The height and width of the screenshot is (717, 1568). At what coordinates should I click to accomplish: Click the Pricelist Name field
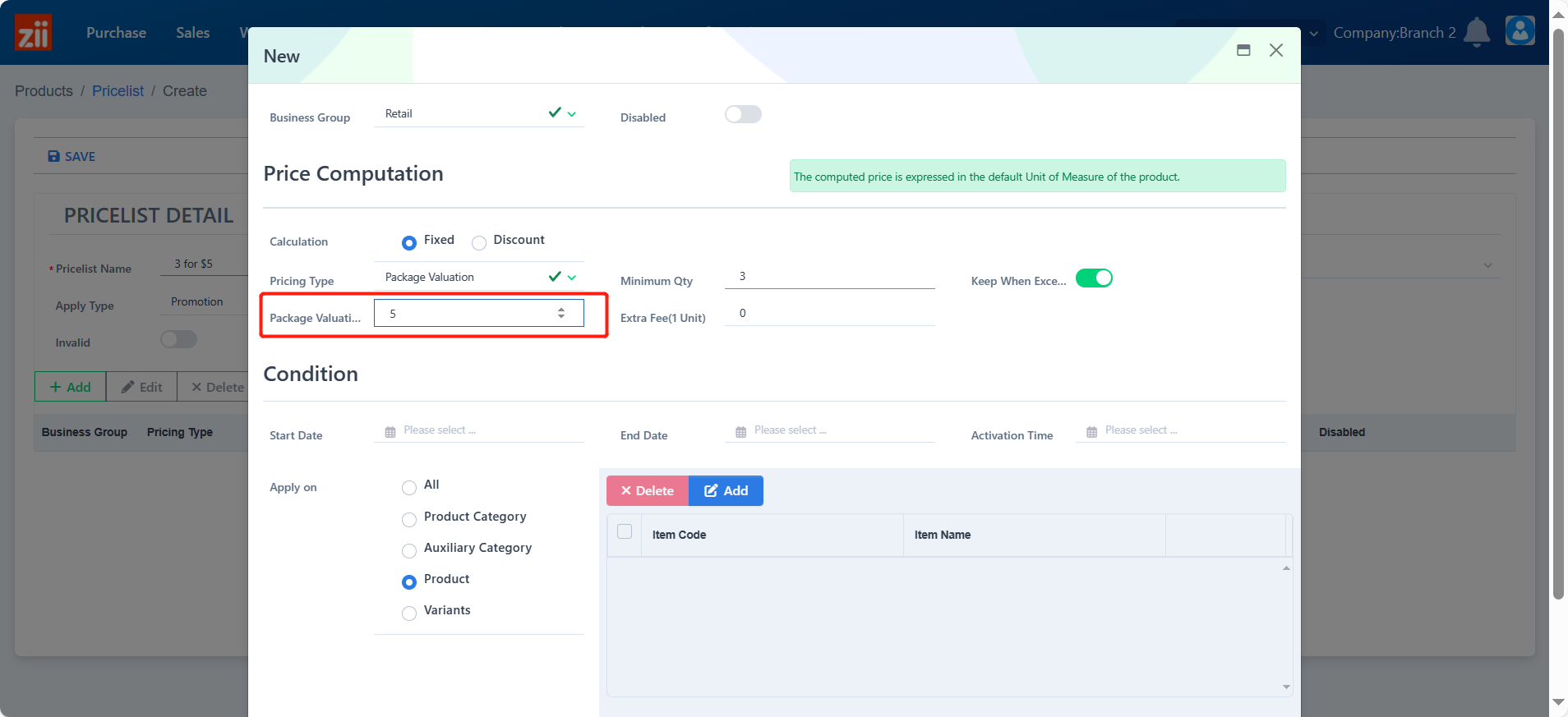(x=204, y=264)
